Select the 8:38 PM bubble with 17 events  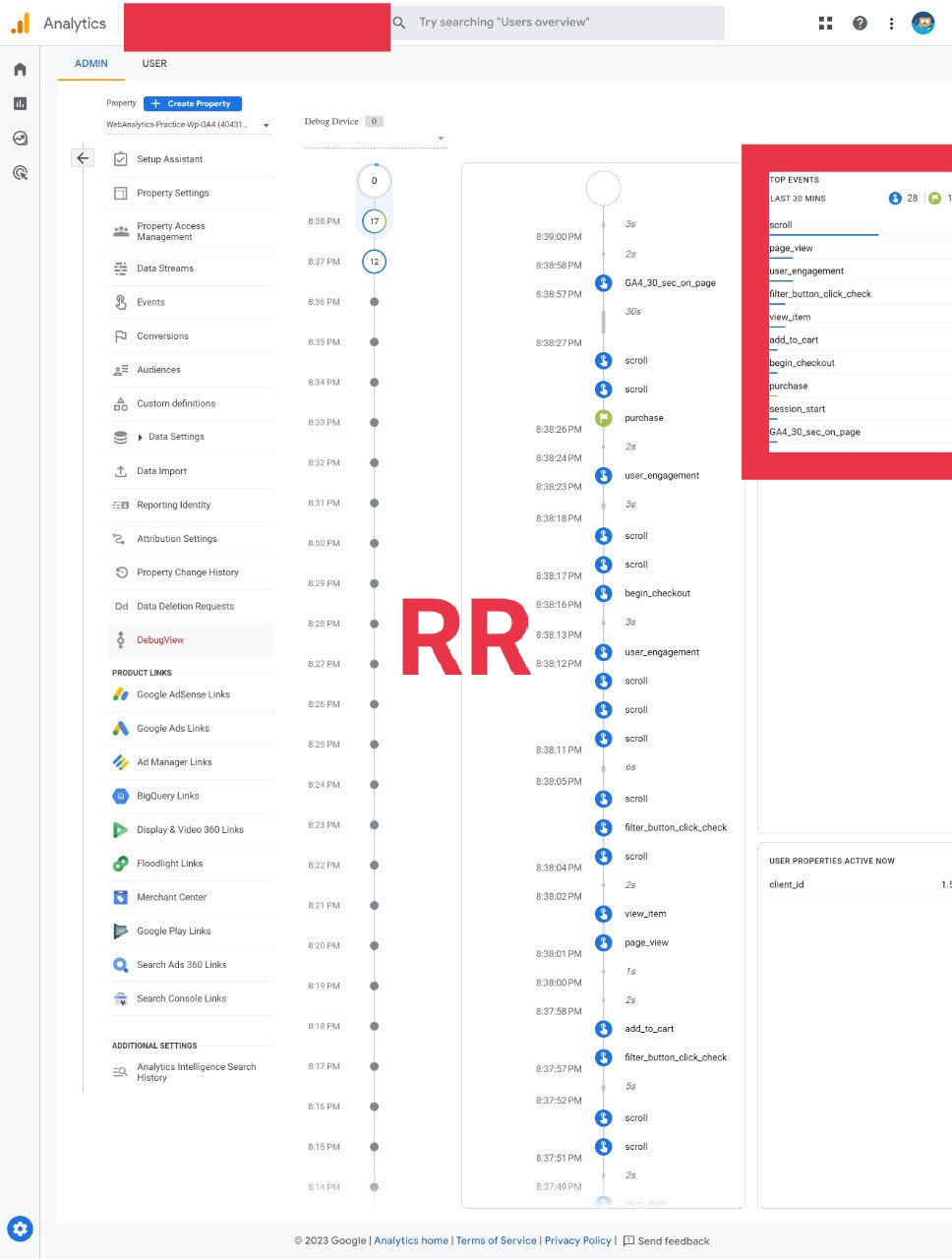click(x=374, y=221)
